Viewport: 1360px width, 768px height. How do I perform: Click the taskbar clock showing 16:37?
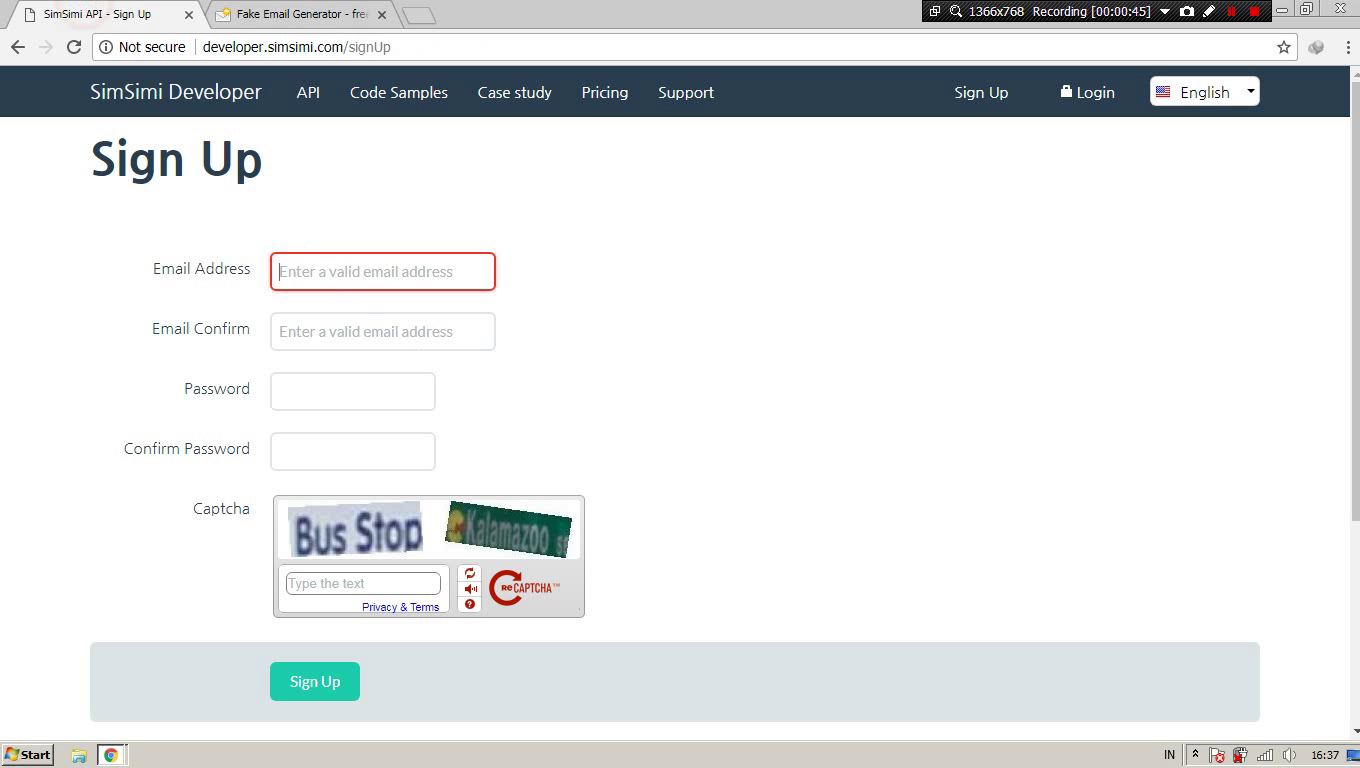point(1325,755)
